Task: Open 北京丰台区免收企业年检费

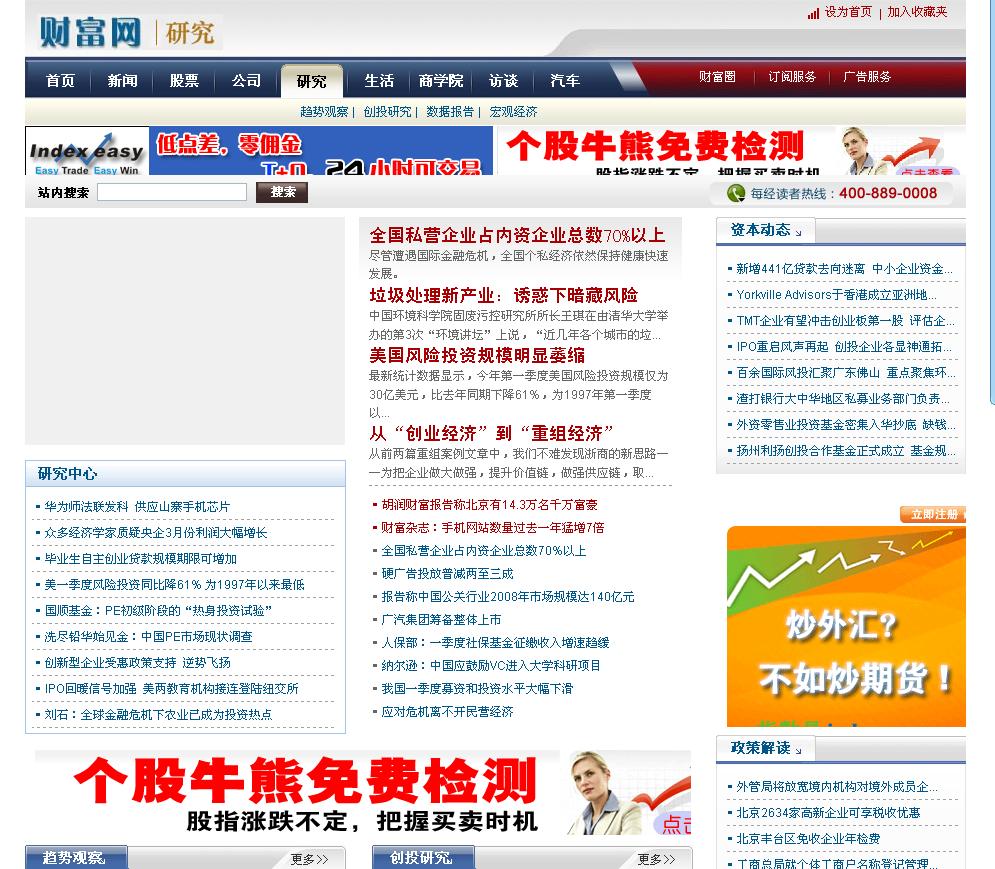Action: [x=808, y=839]
